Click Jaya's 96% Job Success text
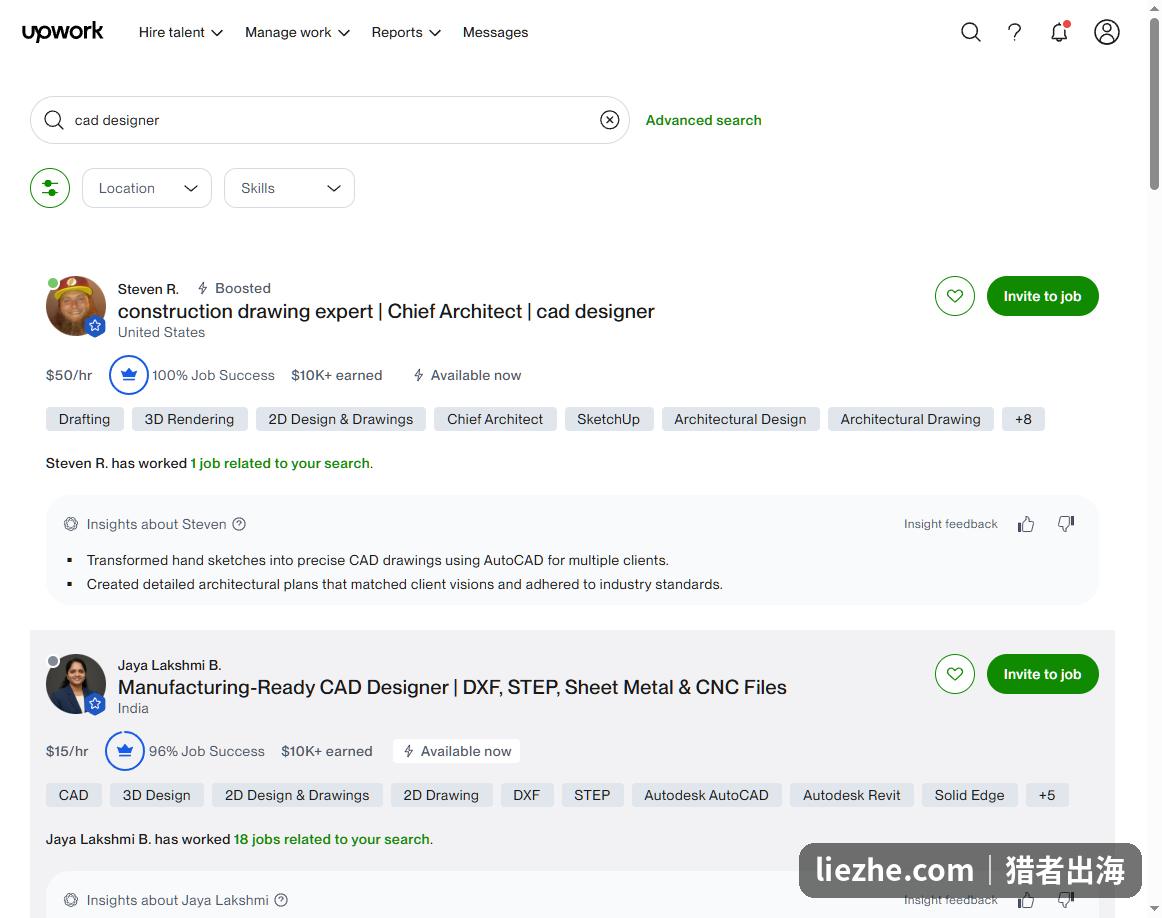This screenshot has width=1162, height=918. click(x=207, y=751)
